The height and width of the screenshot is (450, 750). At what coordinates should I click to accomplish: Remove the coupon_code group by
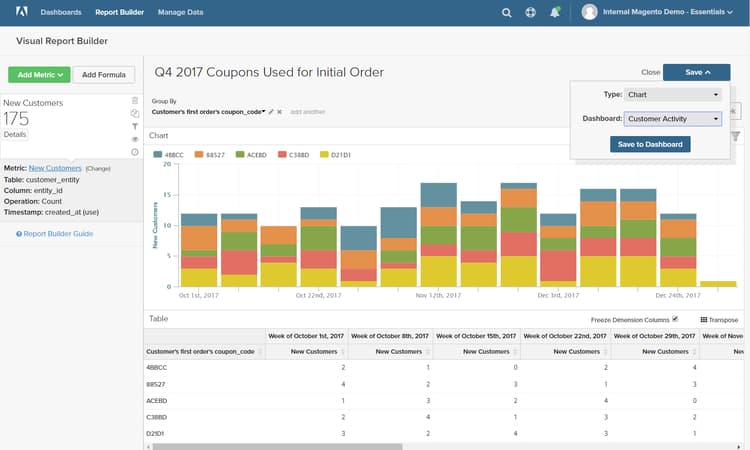[x=280, y=112]
